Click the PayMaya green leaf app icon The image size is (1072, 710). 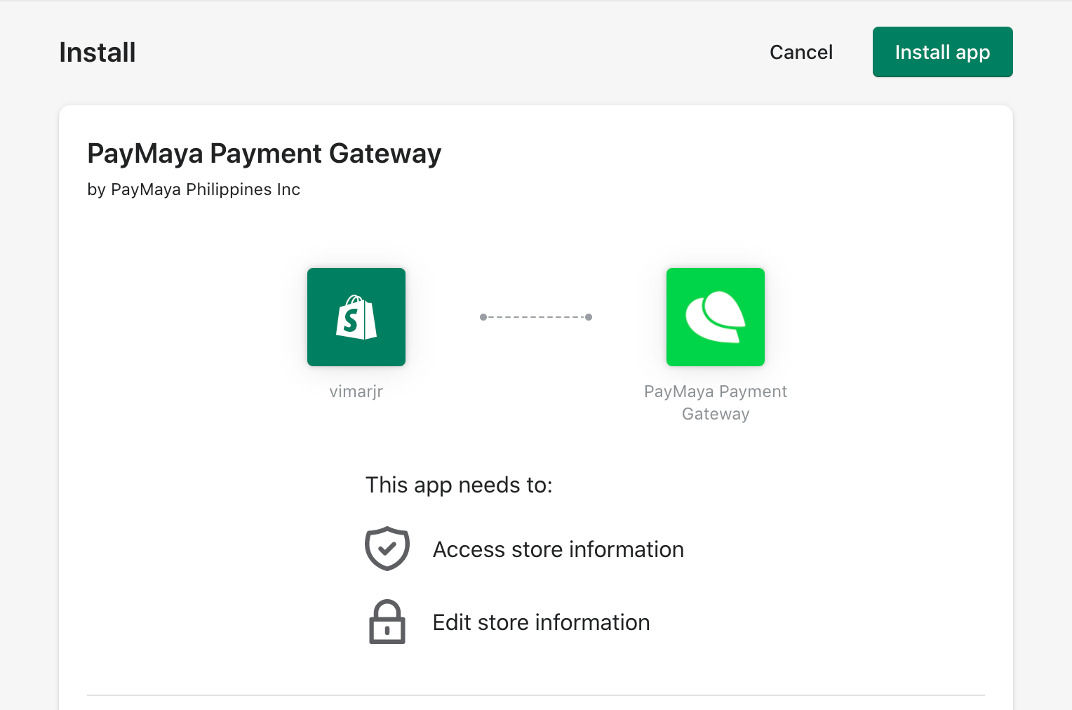[x=715, y=317]
